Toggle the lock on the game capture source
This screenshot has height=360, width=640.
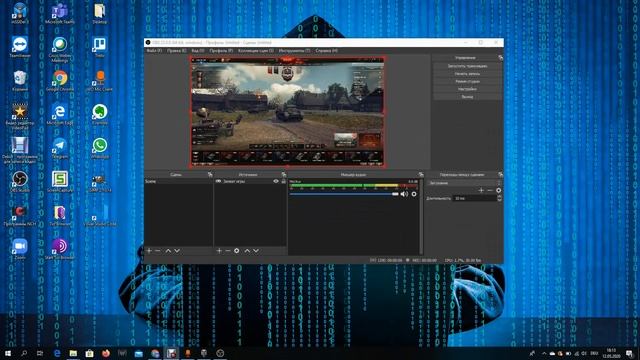coord(284,181)
